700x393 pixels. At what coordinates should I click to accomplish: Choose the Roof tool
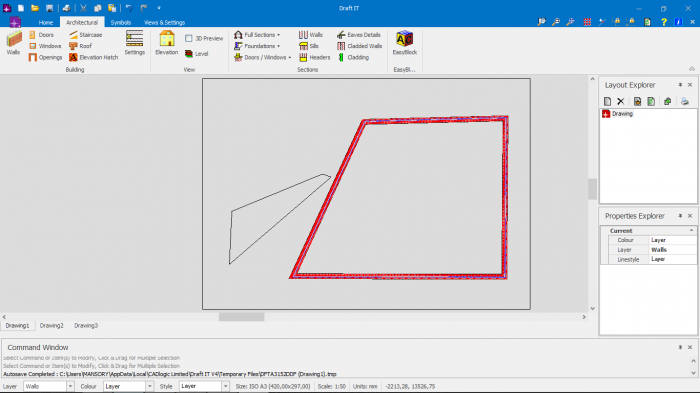click(x=80, y=46)
